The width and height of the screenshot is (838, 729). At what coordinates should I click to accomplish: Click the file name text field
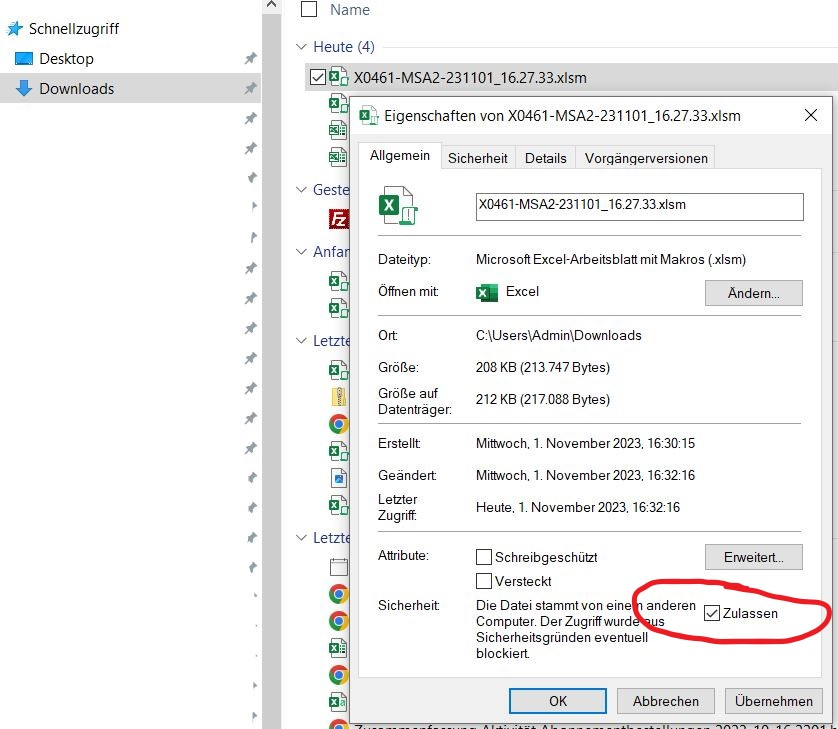pyautogui.click(x=639, y=205)
